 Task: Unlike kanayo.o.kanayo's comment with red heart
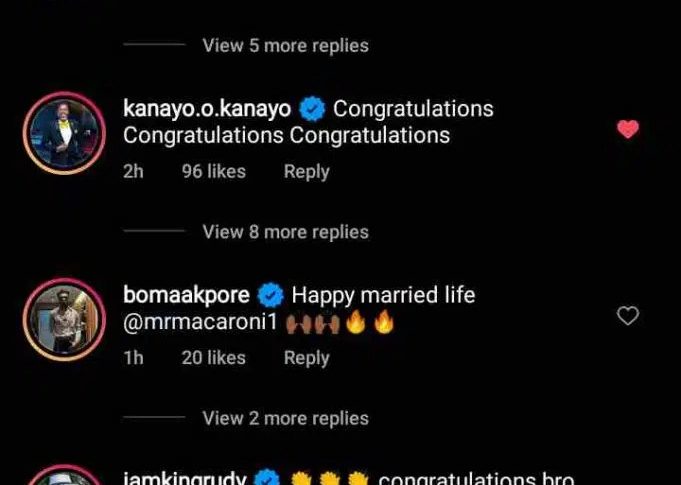pos(628,129)
